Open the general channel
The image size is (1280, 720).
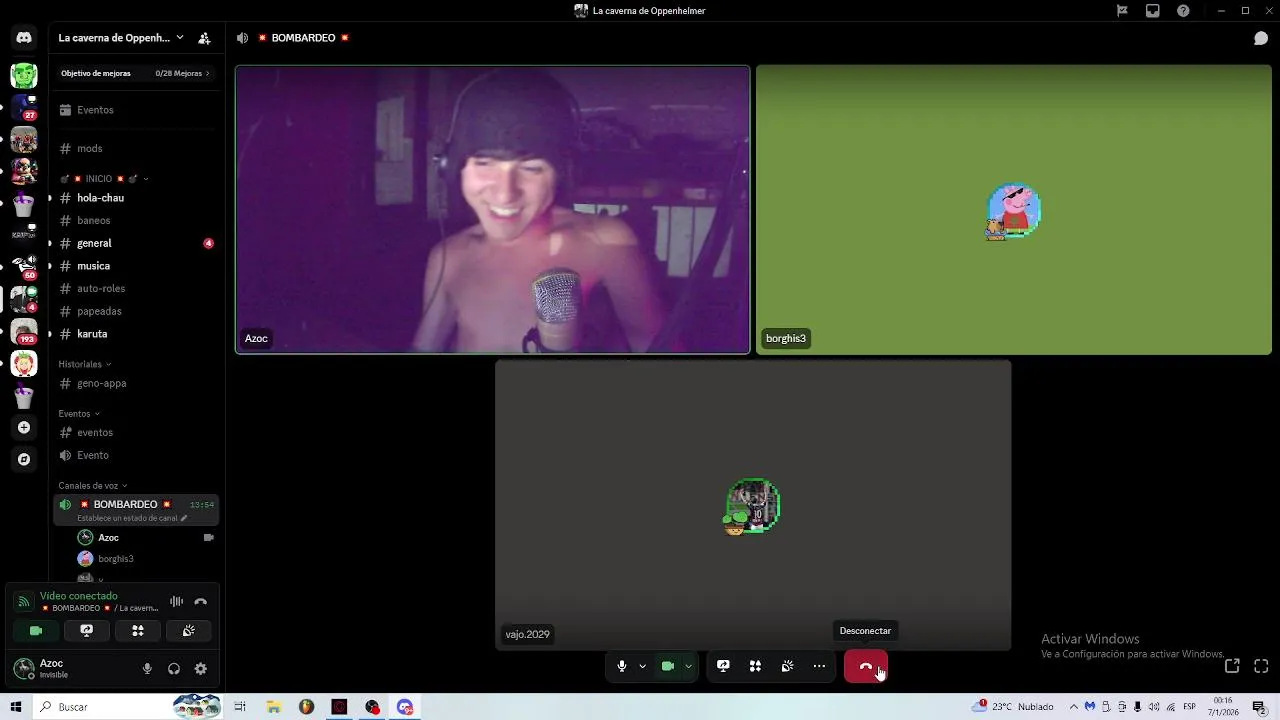pyautogui.click(x=136, y=243)
